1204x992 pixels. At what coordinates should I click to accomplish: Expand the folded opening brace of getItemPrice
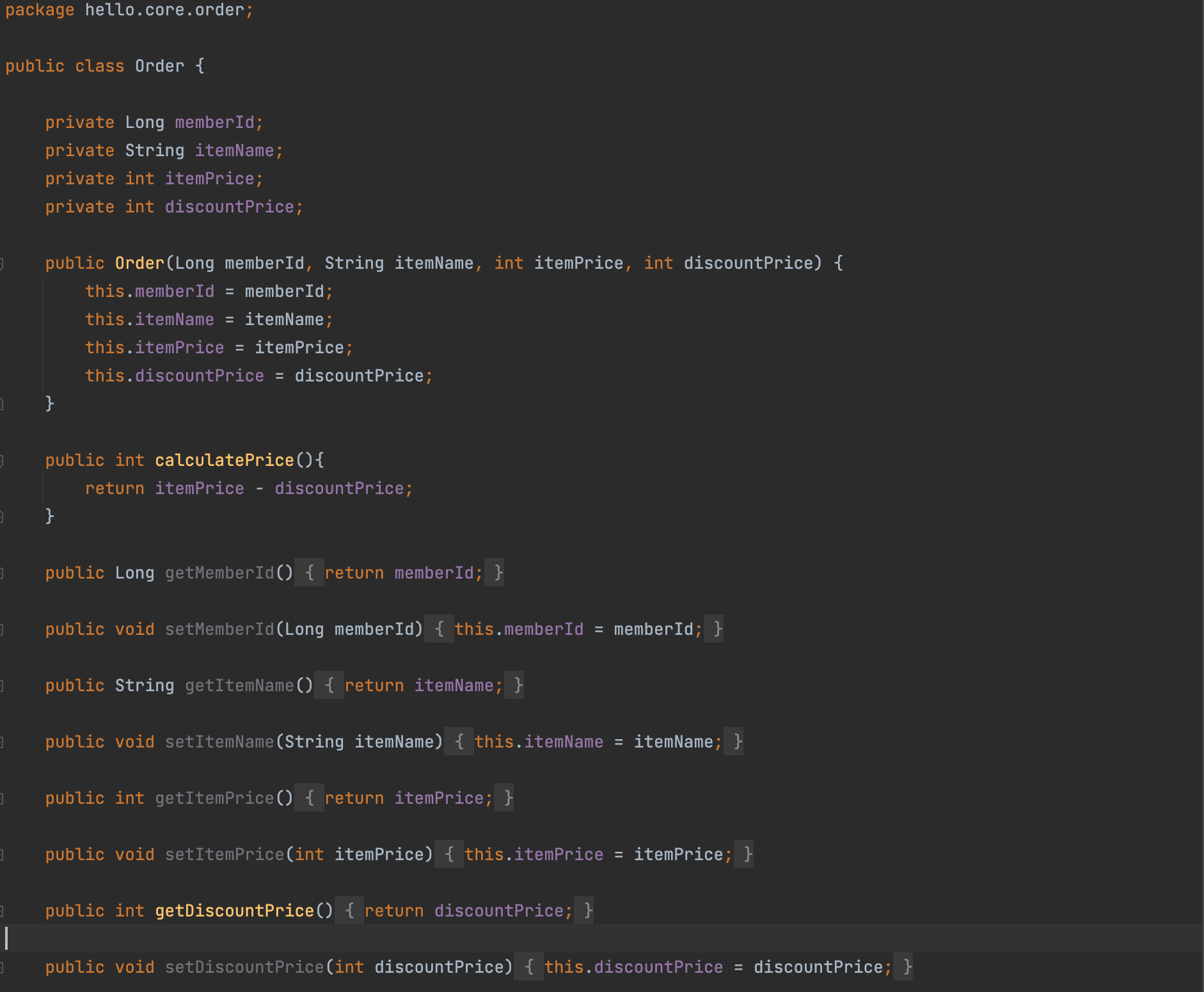click(310, 798)
